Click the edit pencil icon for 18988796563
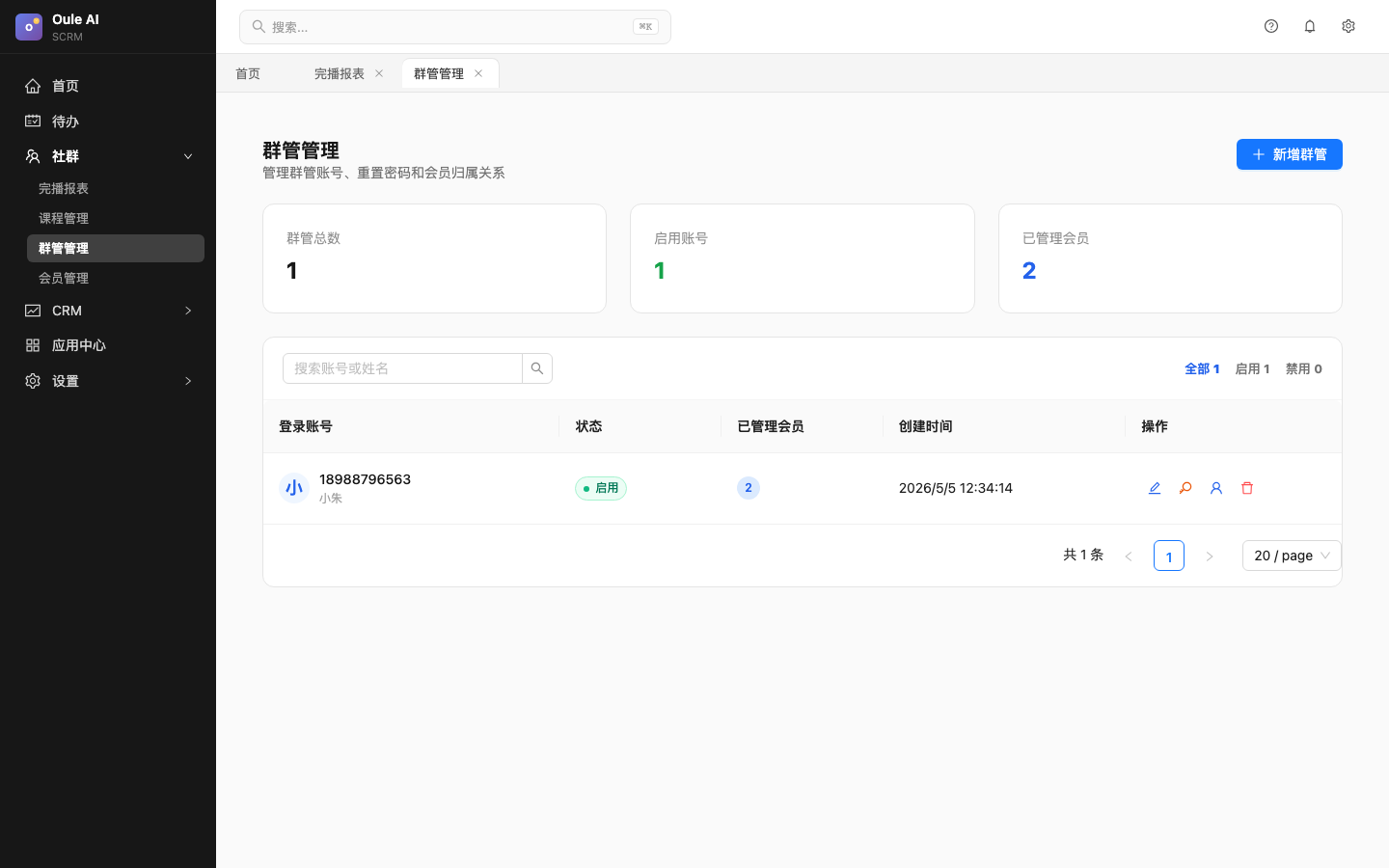The height and width of the screenshot is (868, 1389). tap(1155, 488)
